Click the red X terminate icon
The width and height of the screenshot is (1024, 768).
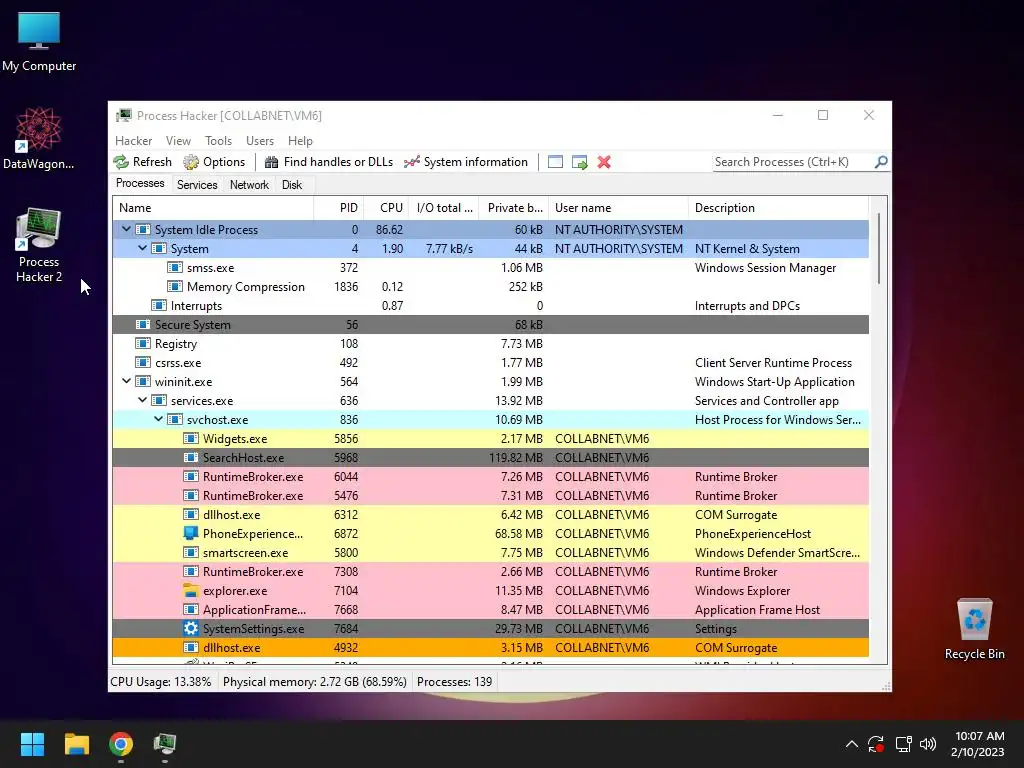pos(604,162)
